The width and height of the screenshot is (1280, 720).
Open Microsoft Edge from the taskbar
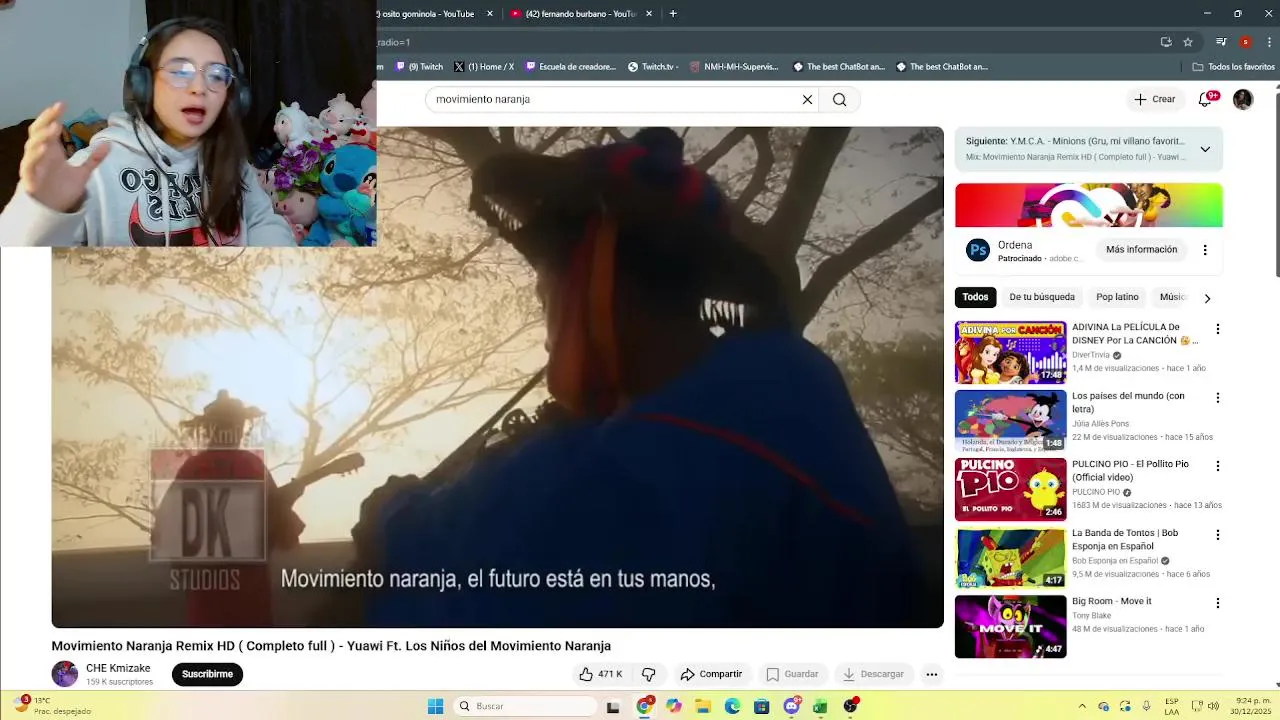point(732,706)
